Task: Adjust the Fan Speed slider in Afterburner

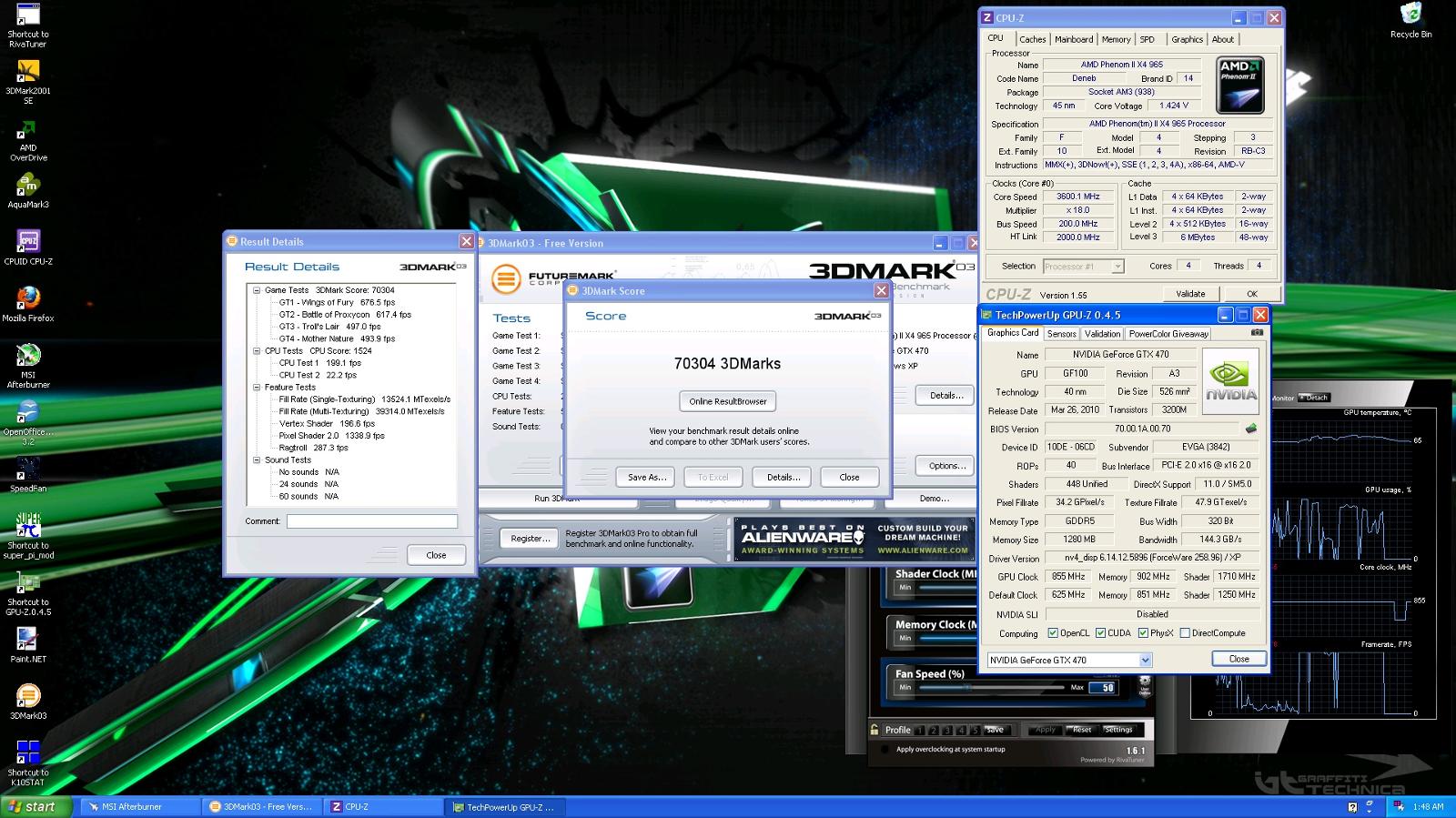Action: [x=992, y=687]
